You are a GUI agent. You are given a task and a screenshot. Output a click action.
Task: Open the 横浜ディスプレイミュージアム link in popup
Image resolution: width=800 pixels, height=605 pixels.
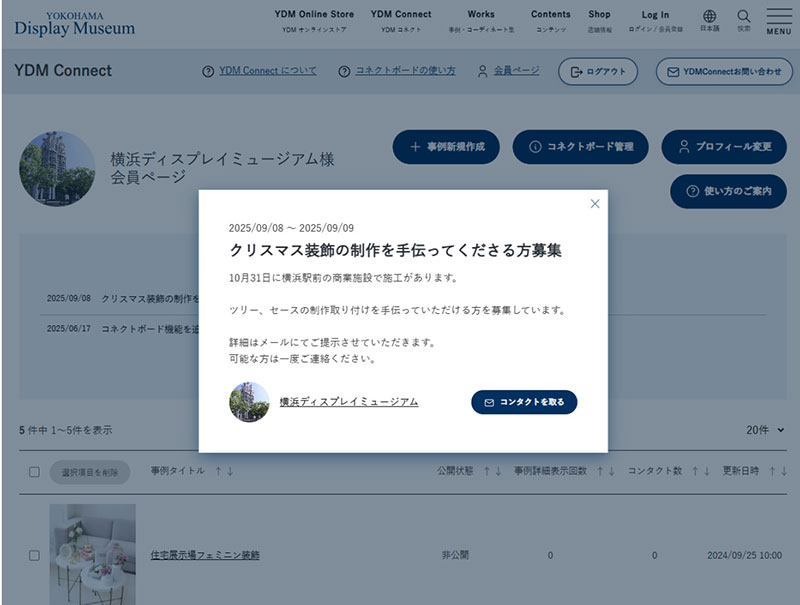point(348,402)
